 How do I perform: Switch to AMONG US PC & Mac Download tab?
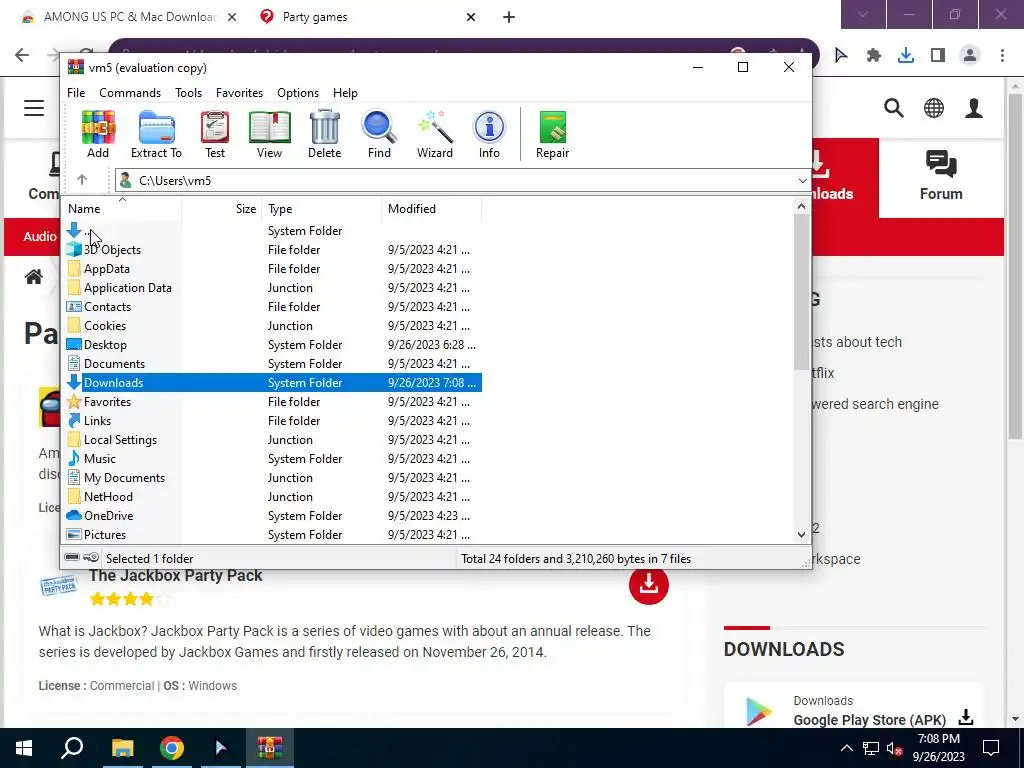click(x=131, y=17)
